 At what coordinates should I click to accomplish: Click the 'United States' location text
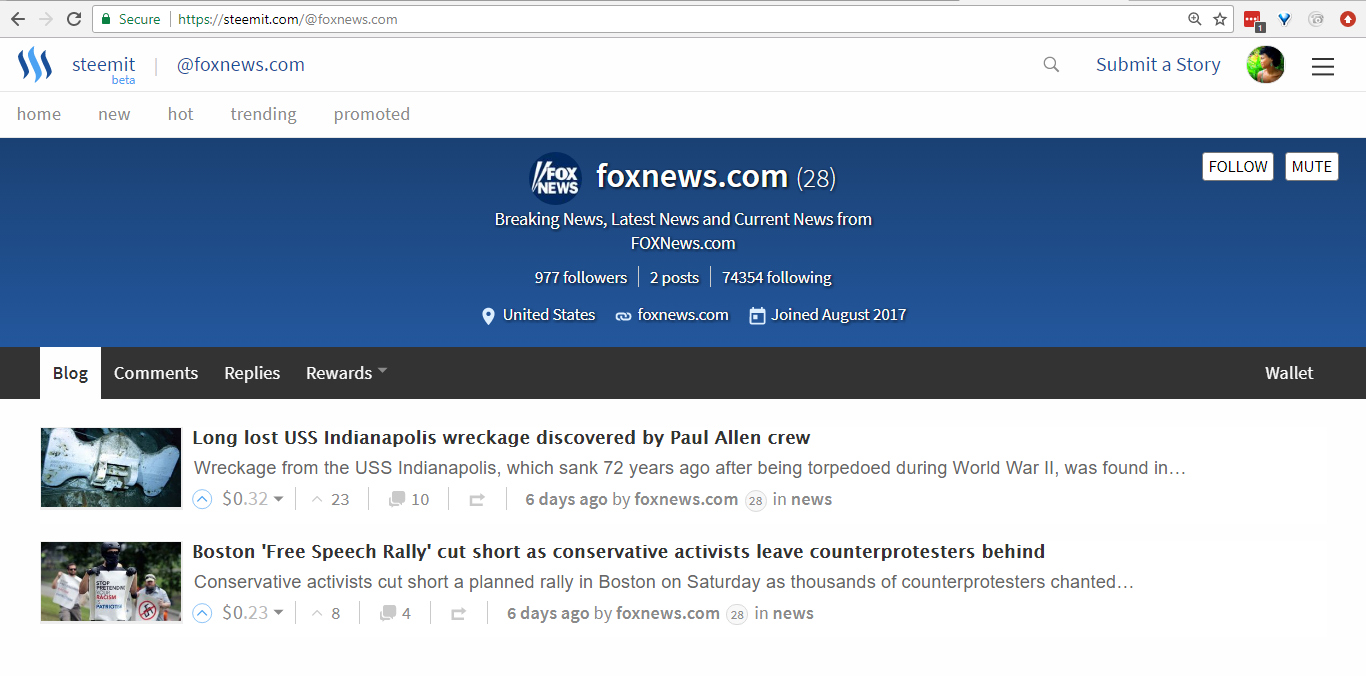pyautogui.click(x=549, y=315)
